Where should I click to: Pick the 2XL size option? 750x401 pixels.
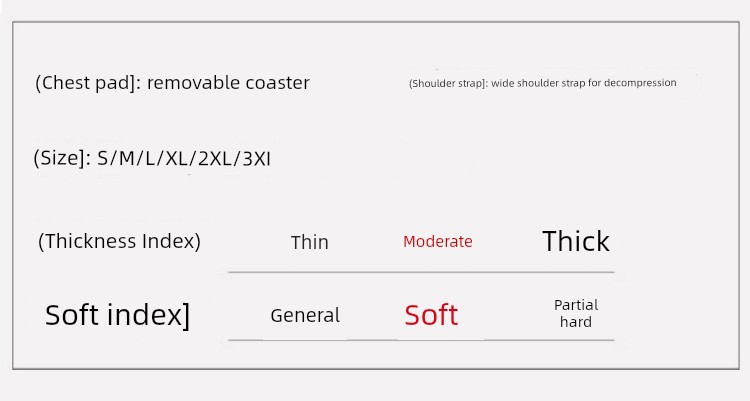[213, 158]
